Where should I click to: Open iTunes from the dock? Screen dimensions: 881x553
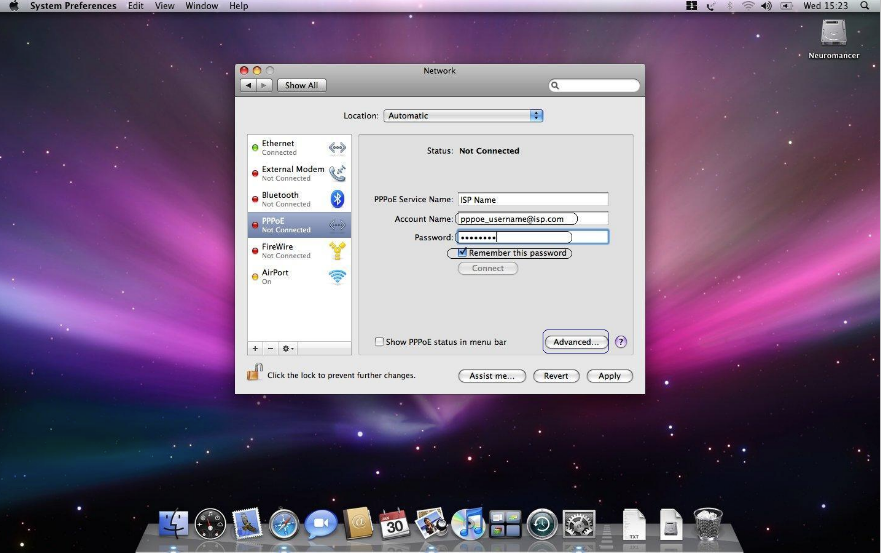tap(468, 523)
